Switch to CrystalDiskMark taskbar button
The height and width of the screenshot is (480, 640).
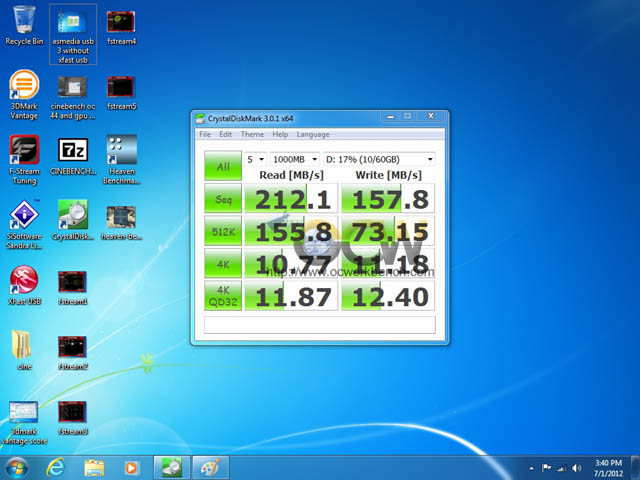pos(171,468)
